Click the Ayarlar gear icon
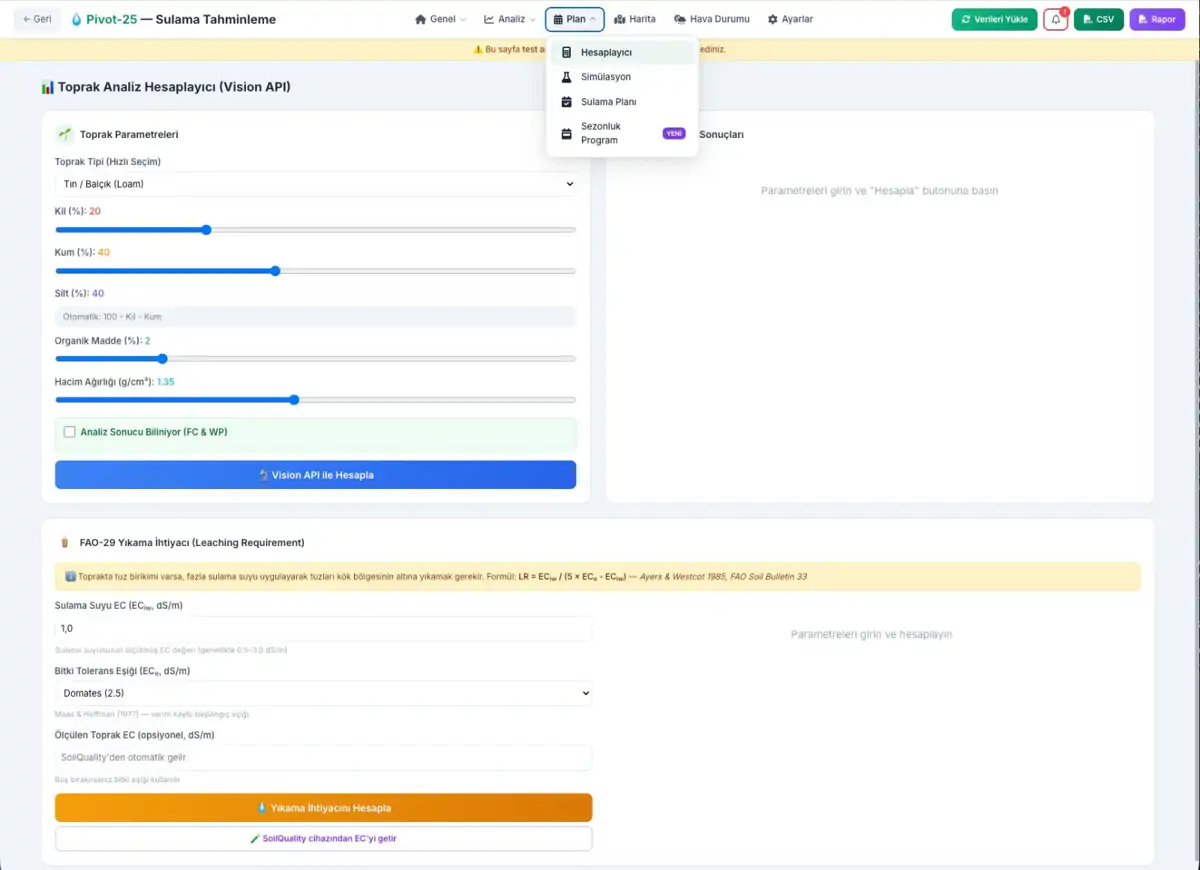The height and width of the screenshot is (870, 1200). [x=772, y=19]
